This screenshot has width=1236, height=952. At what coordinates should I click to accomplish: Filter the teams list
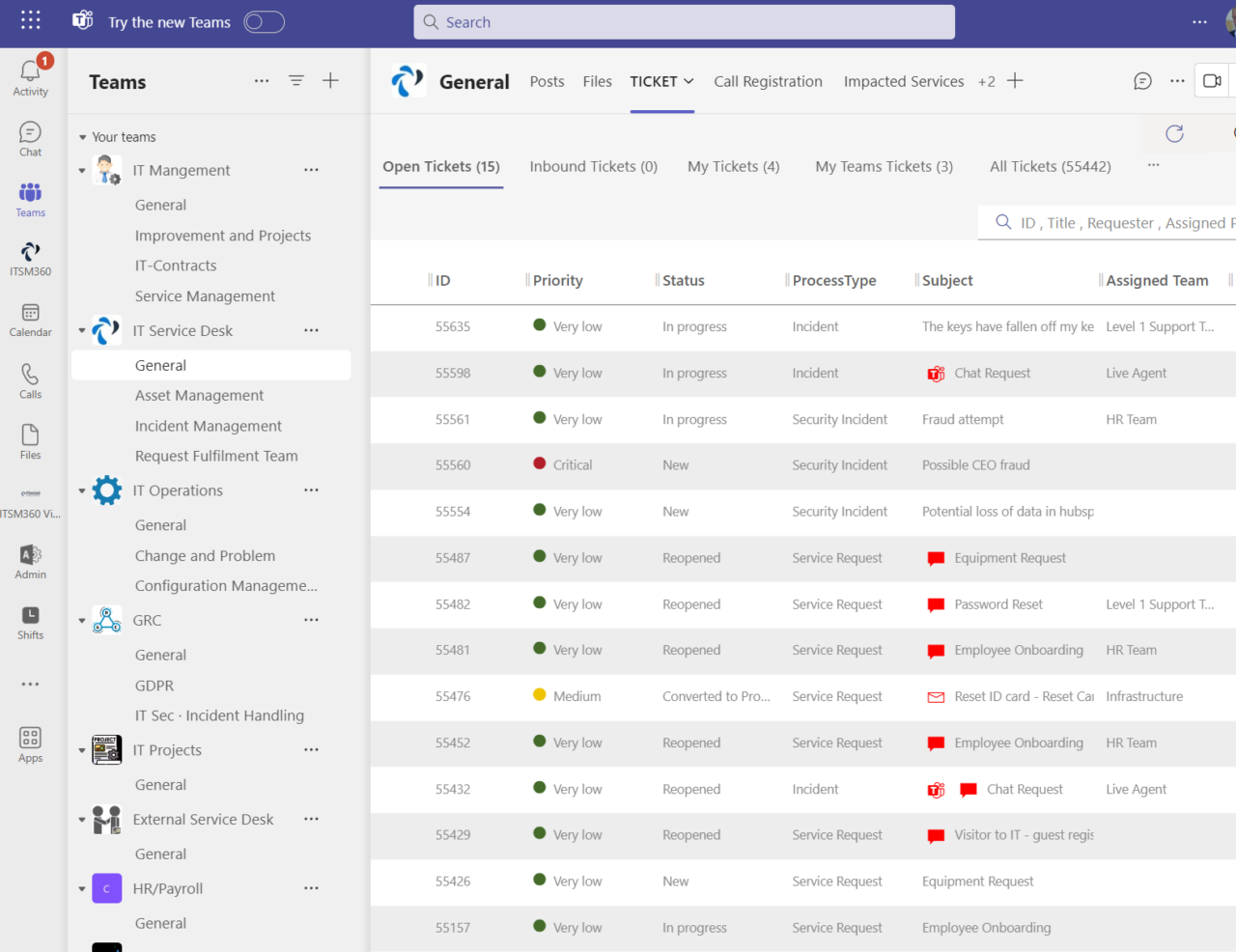(295, 81)
